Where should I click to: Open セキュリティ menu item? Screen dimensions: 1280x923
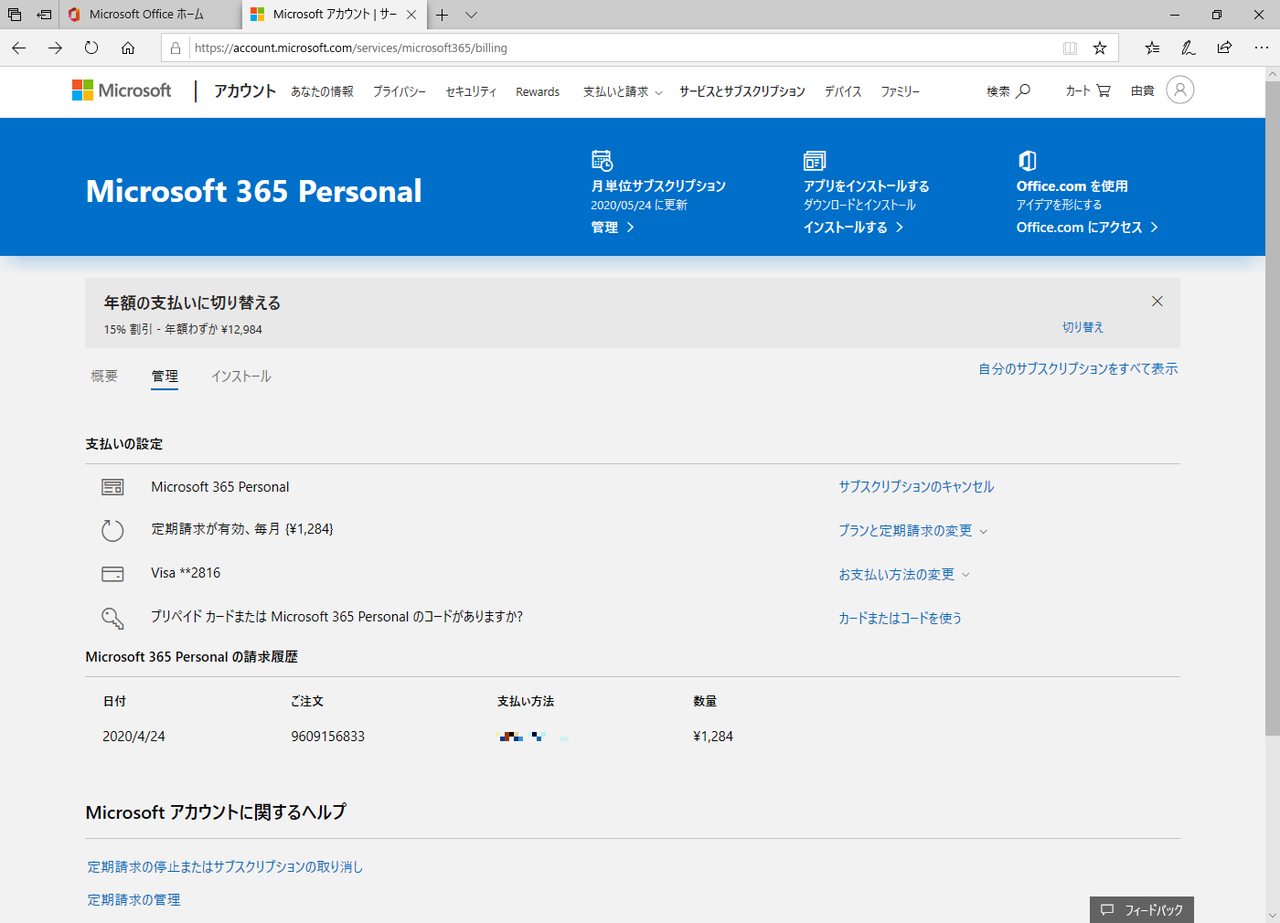[471, 92]
